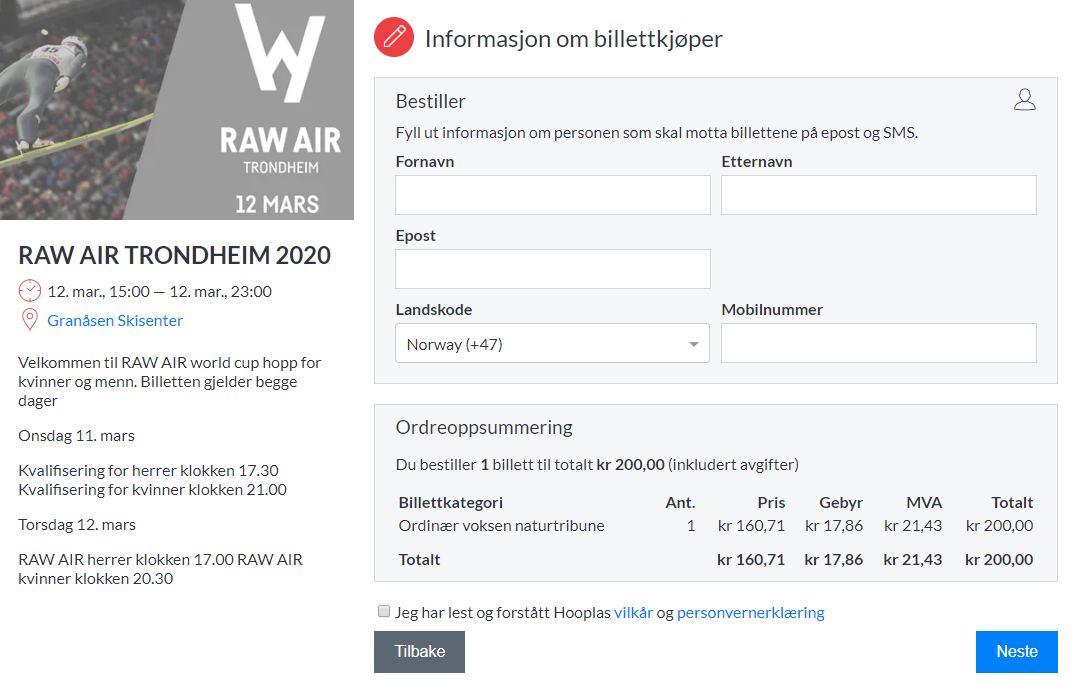The image size is (1073, 685).
Task: Focus the Fornavn input field
Action: point(552,195)
